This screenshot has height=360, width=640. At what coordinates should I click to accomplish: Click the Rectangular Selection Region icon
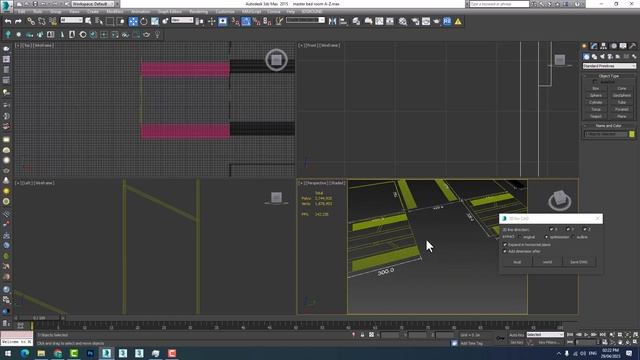110,21
